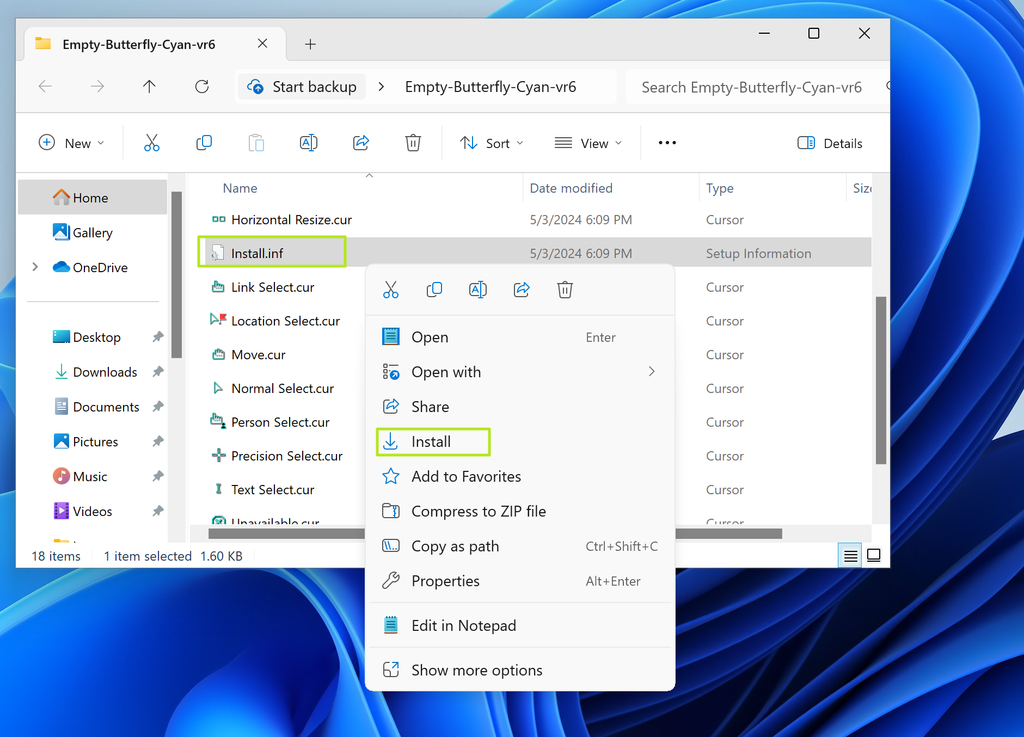Click the Start backup button in the address bar
This screenshot has height=737, width=1024.
pyautogui.click(x=301, y=87)
